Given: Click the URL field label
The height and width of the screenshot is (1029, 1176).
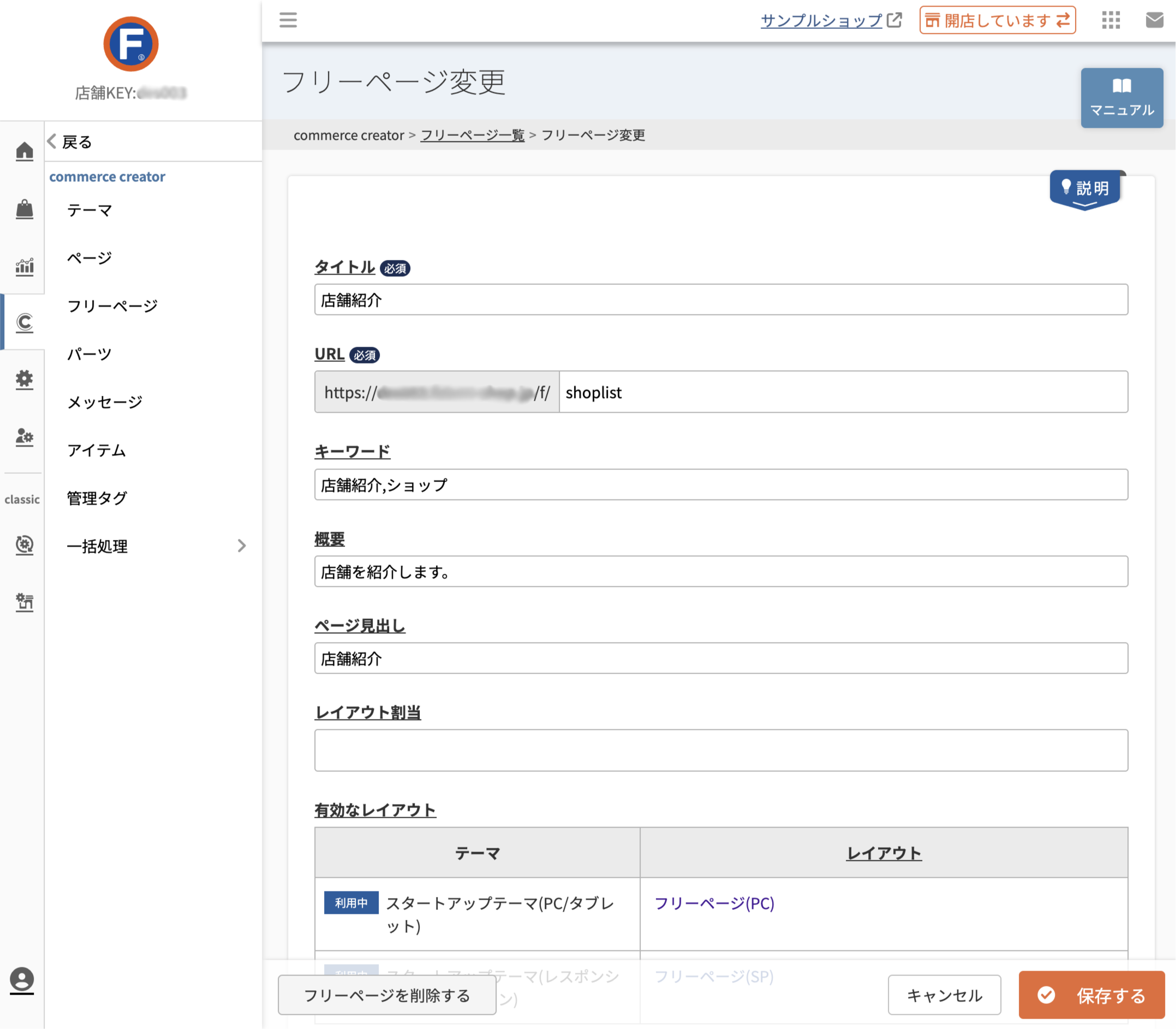Looking at the screenshot, I should (x=330, y=354).
